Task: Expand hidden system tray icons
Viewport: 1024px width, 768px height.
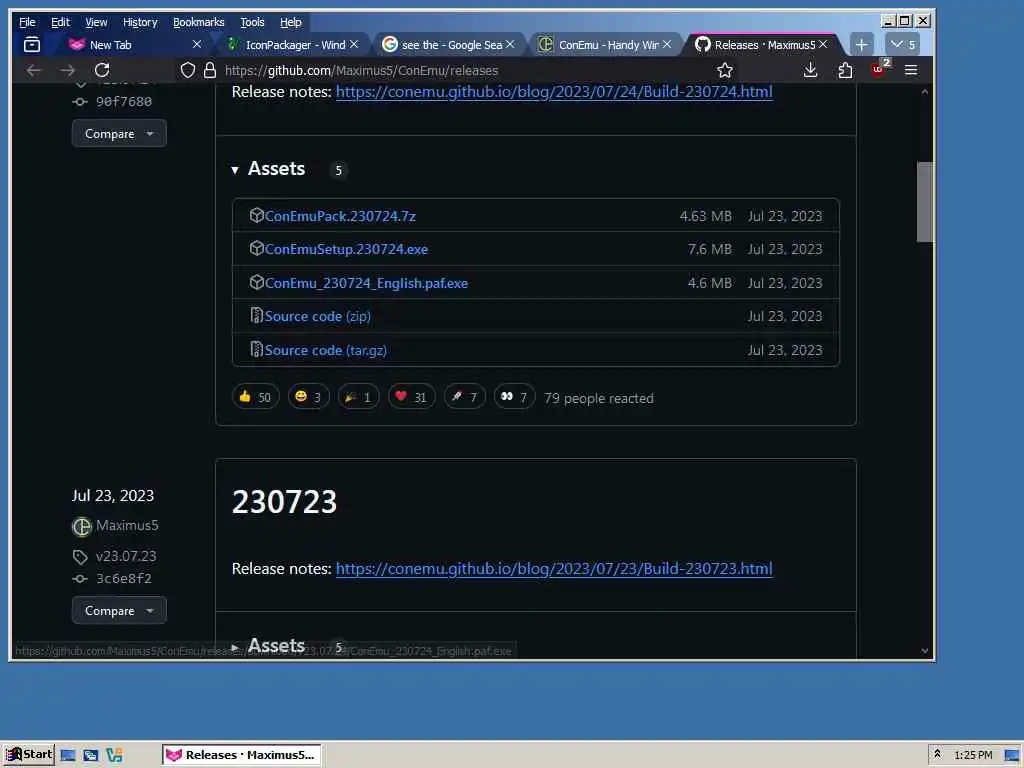Action: [x=936, y=754]
